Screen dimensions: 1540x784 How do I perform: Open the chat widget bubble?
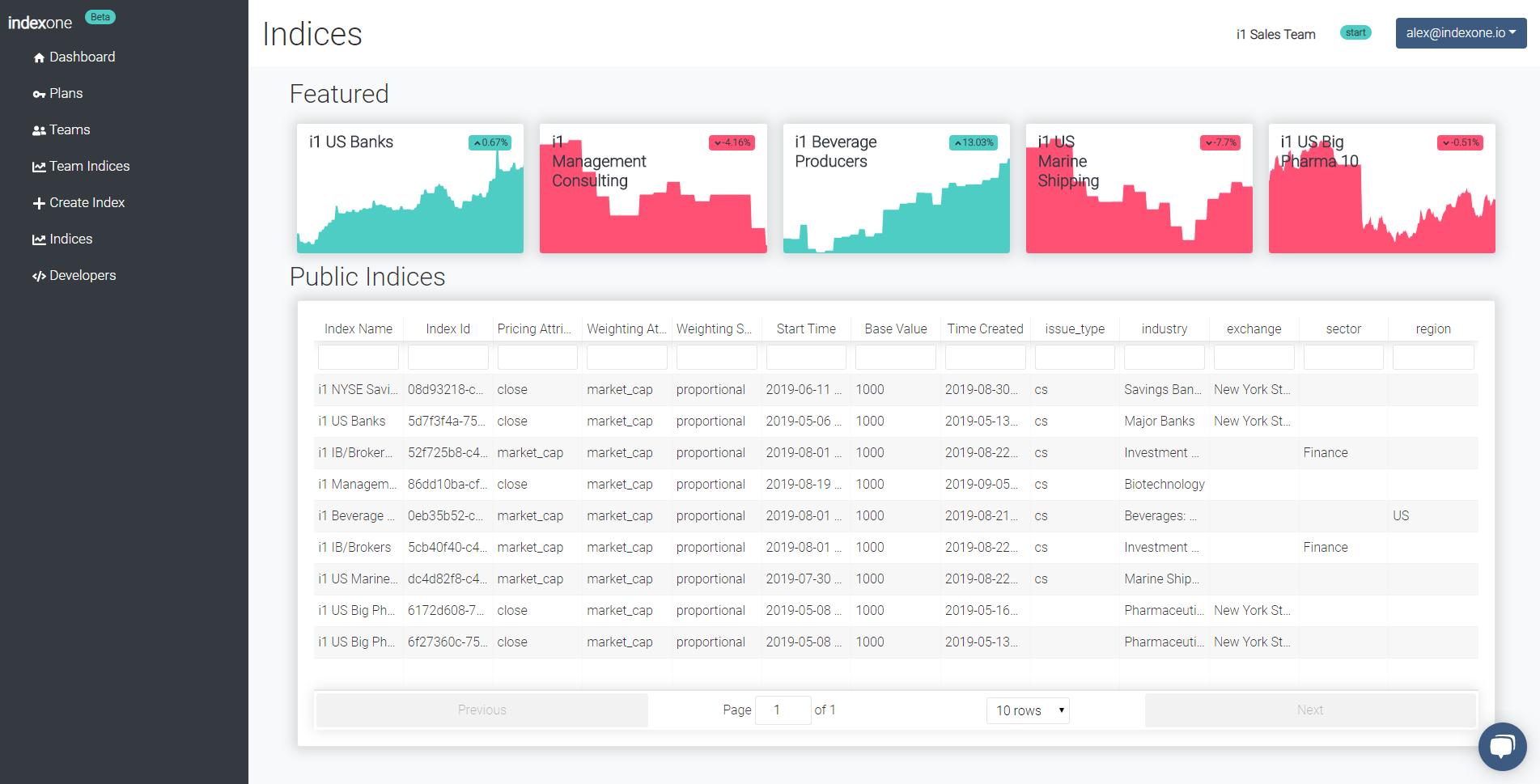coord(1502,746)
